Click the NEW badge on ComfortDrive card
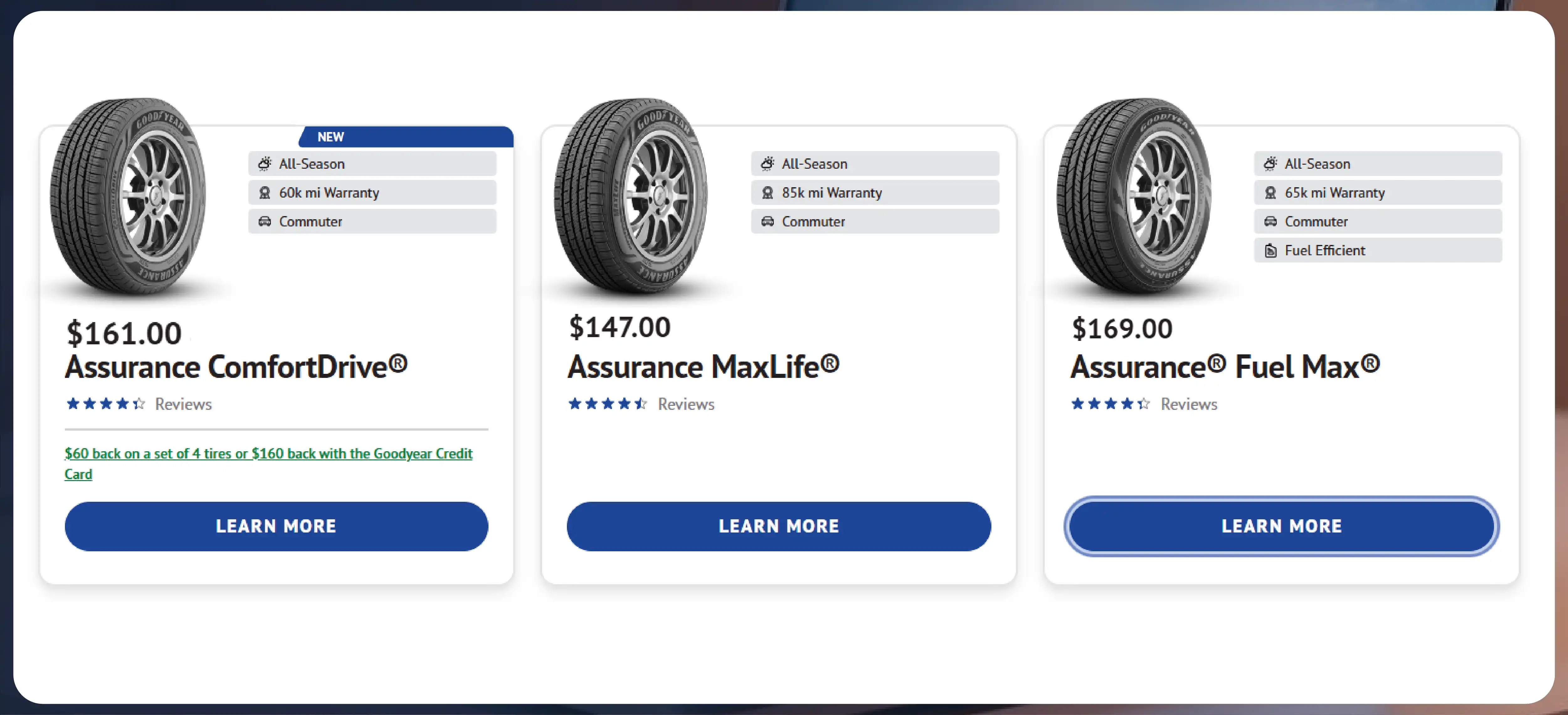 pyautogui.click(x=330, y=137)
